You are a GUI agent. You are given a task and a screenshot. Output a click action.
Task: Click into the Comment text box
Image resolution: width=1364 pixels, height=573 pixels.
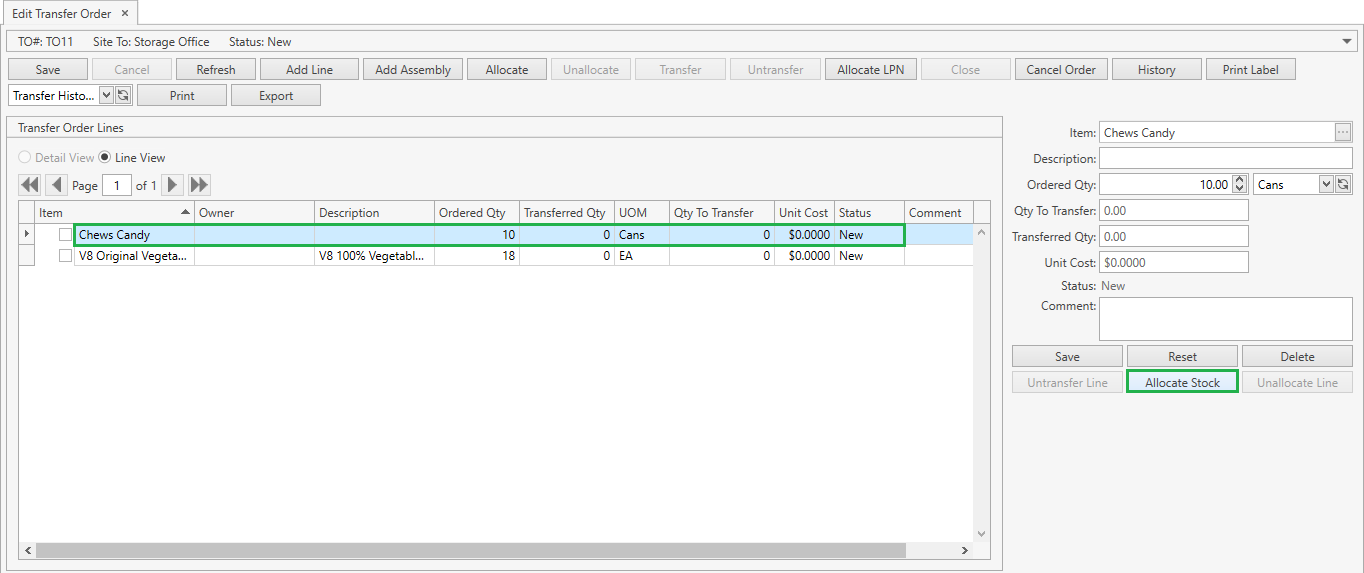1225,319
